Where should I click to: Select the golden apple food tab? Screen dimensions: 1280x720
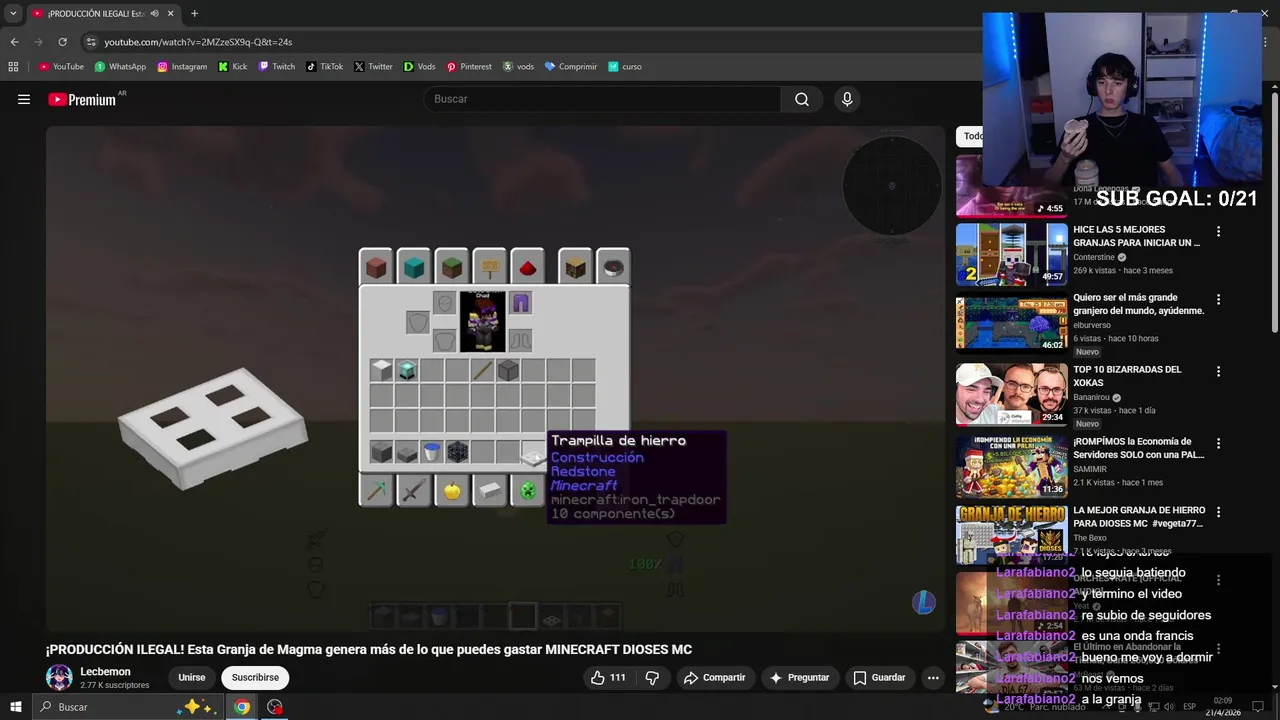pyautogui.click(x=451, y=490)
